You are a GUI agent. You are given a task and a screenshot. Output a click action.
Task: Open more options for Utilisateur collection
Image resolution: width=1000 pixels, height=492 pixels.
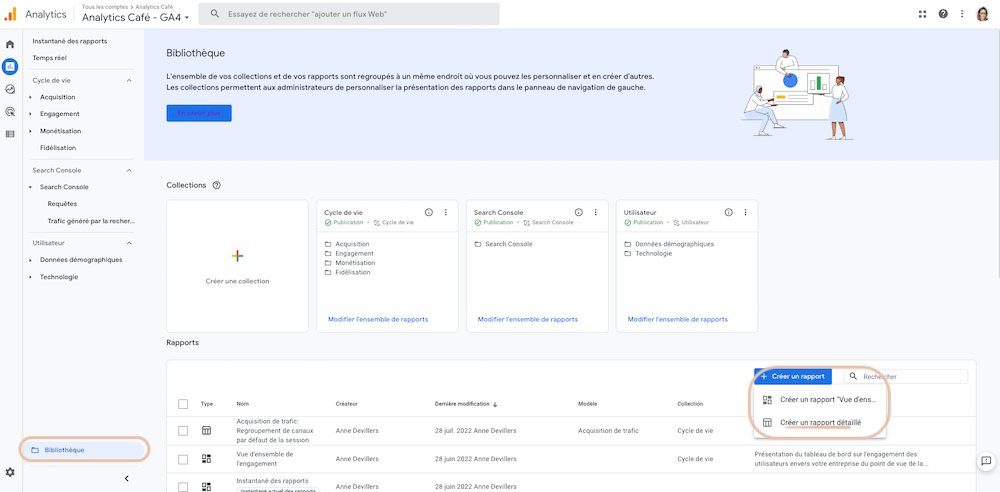746,212
